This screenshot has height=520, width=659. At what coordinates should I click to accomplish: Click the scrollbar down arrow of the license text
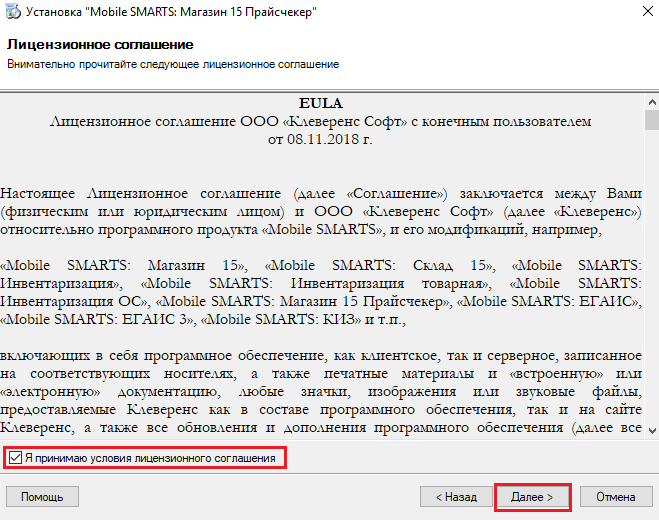pos(652,430)
